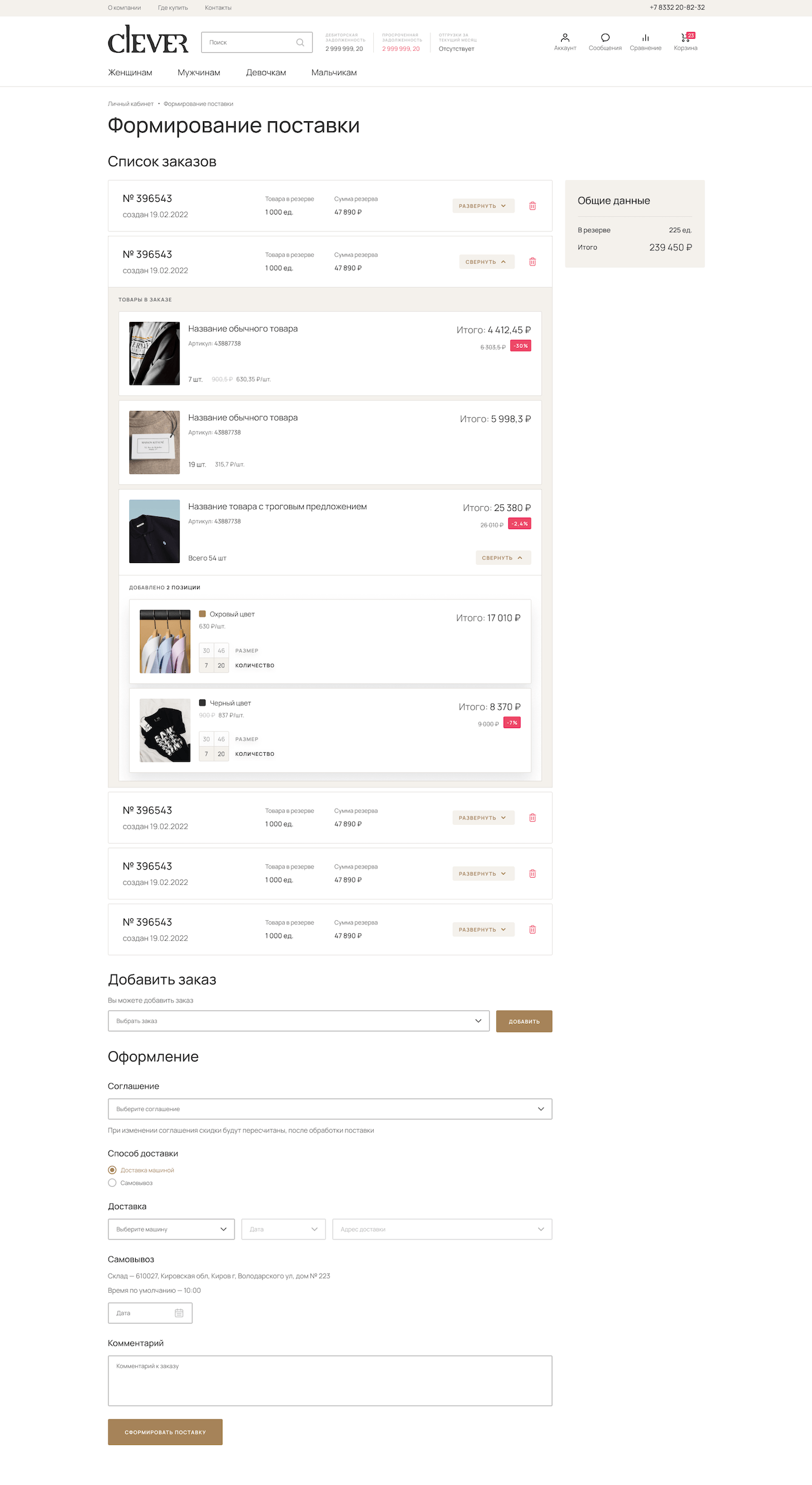Click the 'Добавить' order button
The image size is (812, 1485).
click(524, 1021)
